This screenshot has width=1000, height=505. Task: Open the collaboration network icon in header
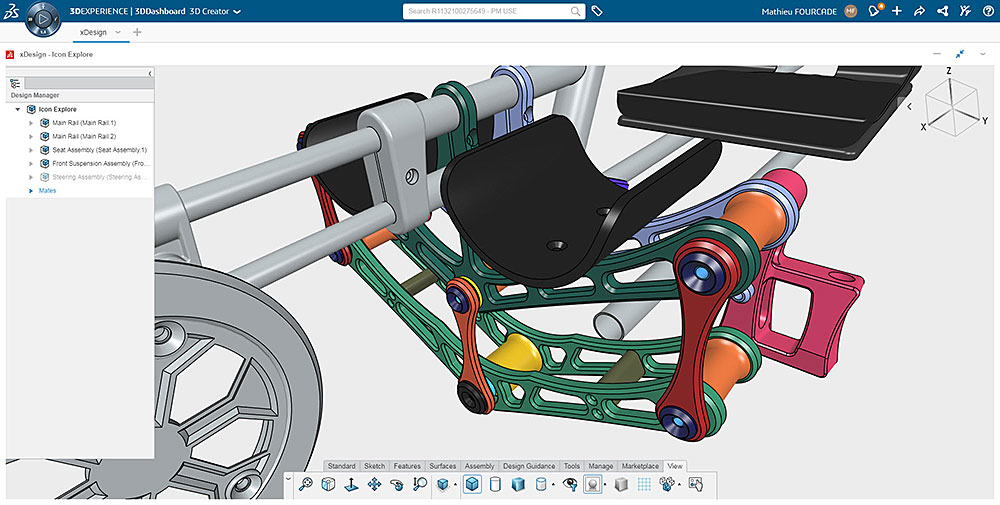[x=943, y=11]
